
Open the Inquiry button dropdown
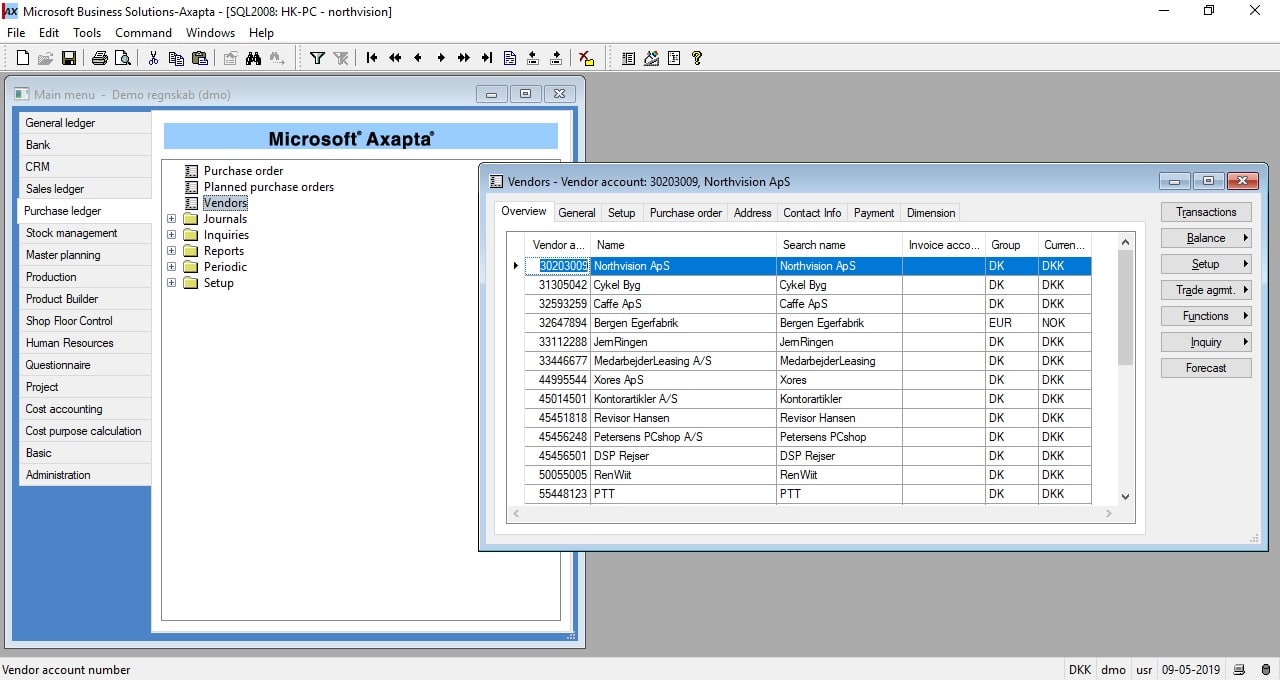(1206, 342)
